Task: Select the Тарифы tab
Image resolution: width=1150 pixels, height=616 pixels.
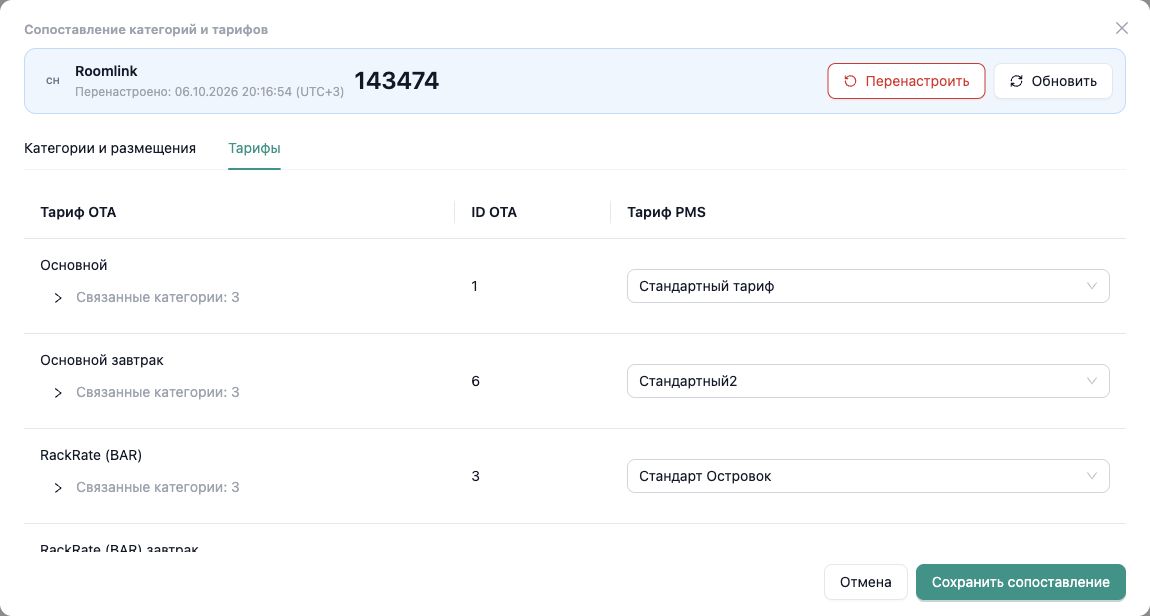Action: (x=254, y=148)
